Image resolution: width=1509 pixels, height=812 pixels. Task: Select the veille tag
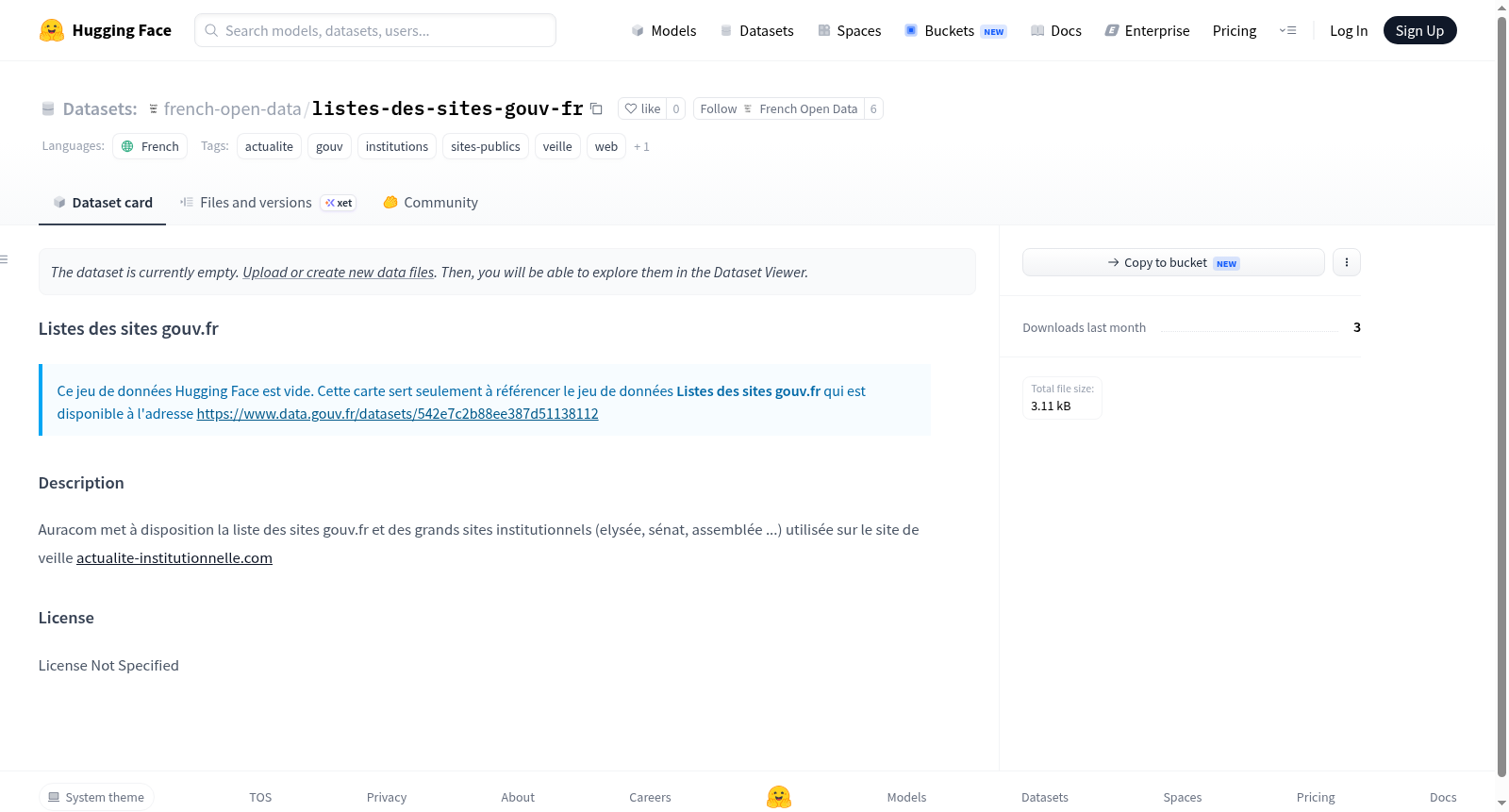tap(557, 146)
